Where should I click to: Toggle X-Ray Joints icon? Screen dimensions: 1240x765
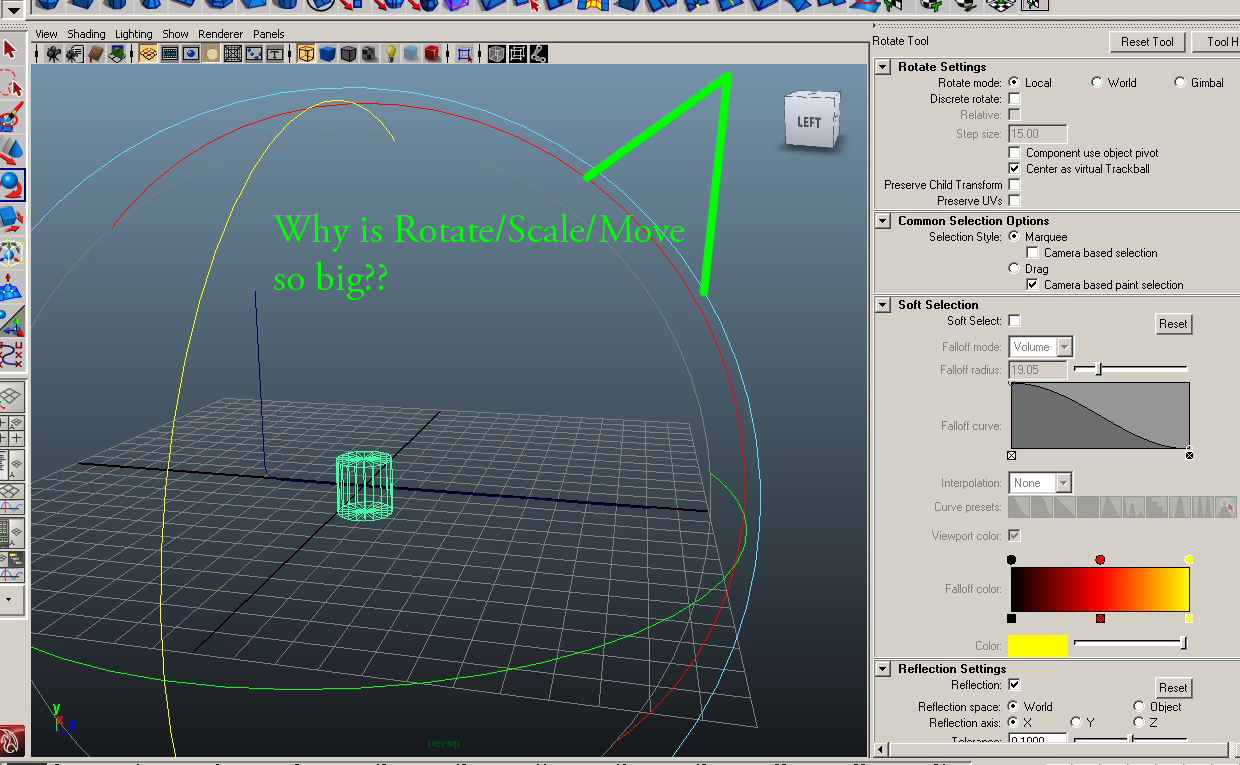point(538,53)
